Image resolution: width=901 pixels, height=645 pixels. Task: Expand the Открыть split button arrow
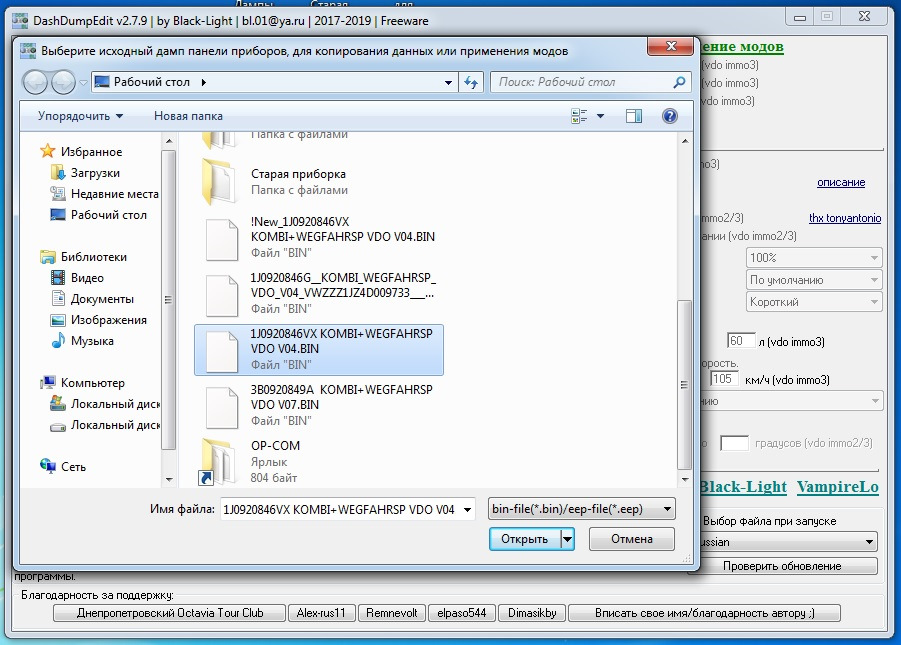pos(567,539)
